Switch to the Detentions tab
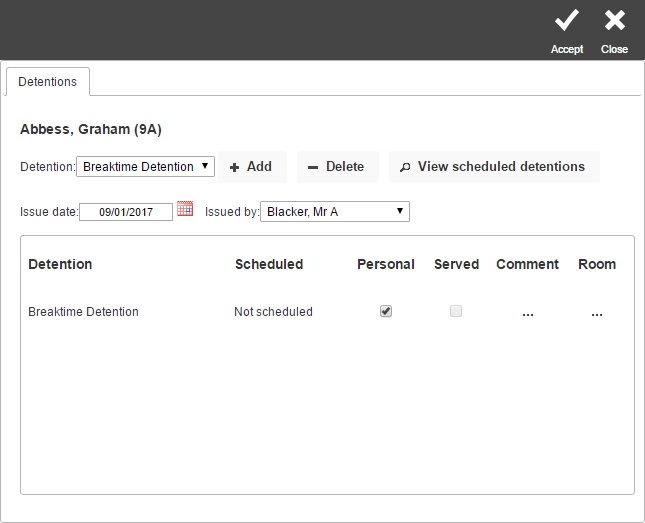The height and width of the screenshot is (523, 645). tap(48, 81)
